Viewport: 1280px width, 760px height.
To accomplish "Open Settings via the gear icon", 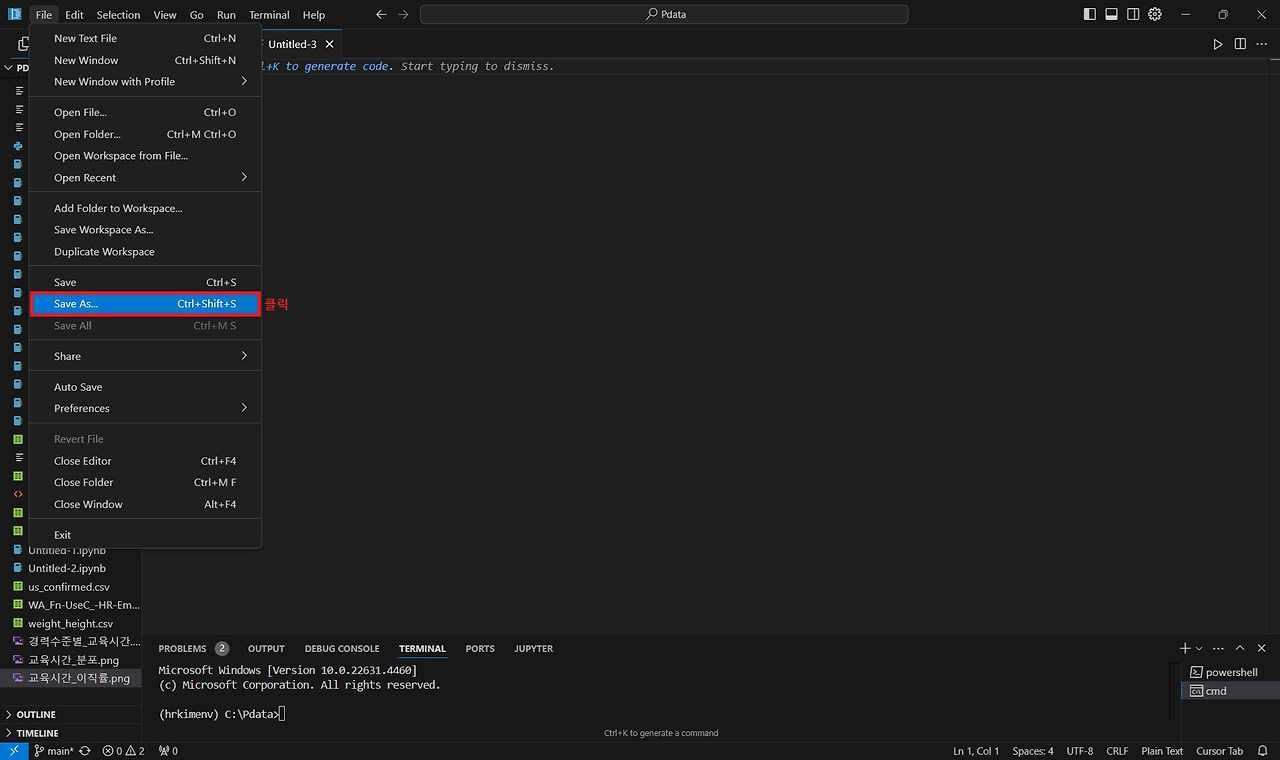I will [1154, 14].
